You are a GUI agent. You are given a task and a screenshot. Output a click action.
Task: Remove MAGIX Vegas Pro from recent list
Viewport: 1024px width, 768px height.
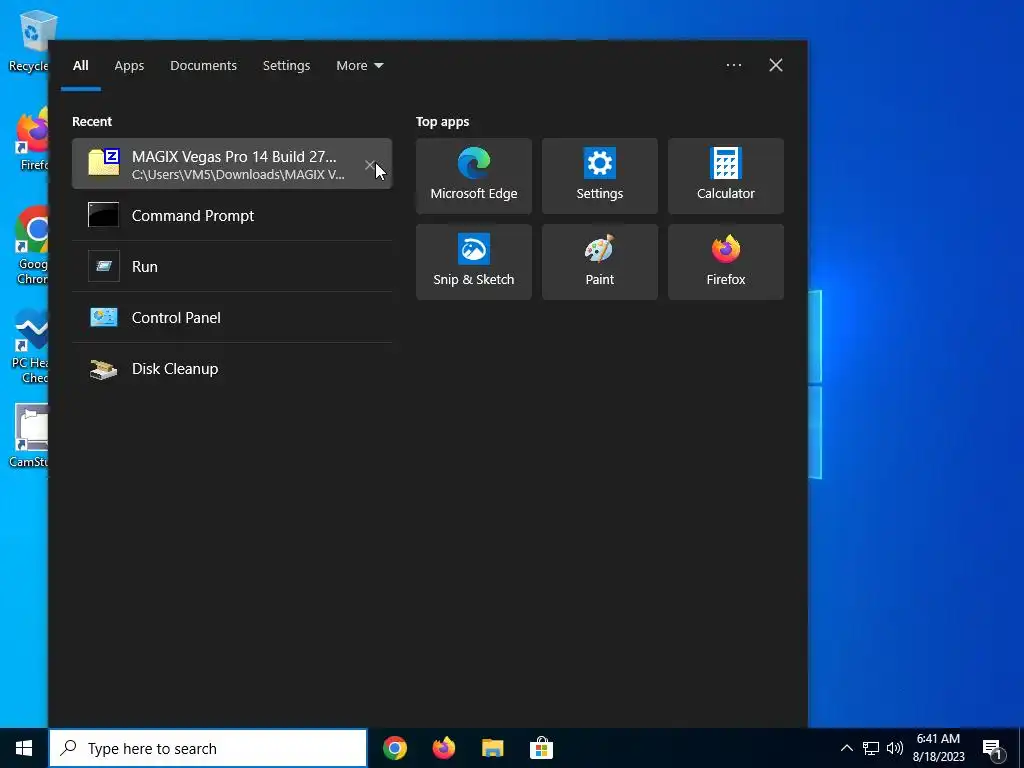(x=370, y=165)
